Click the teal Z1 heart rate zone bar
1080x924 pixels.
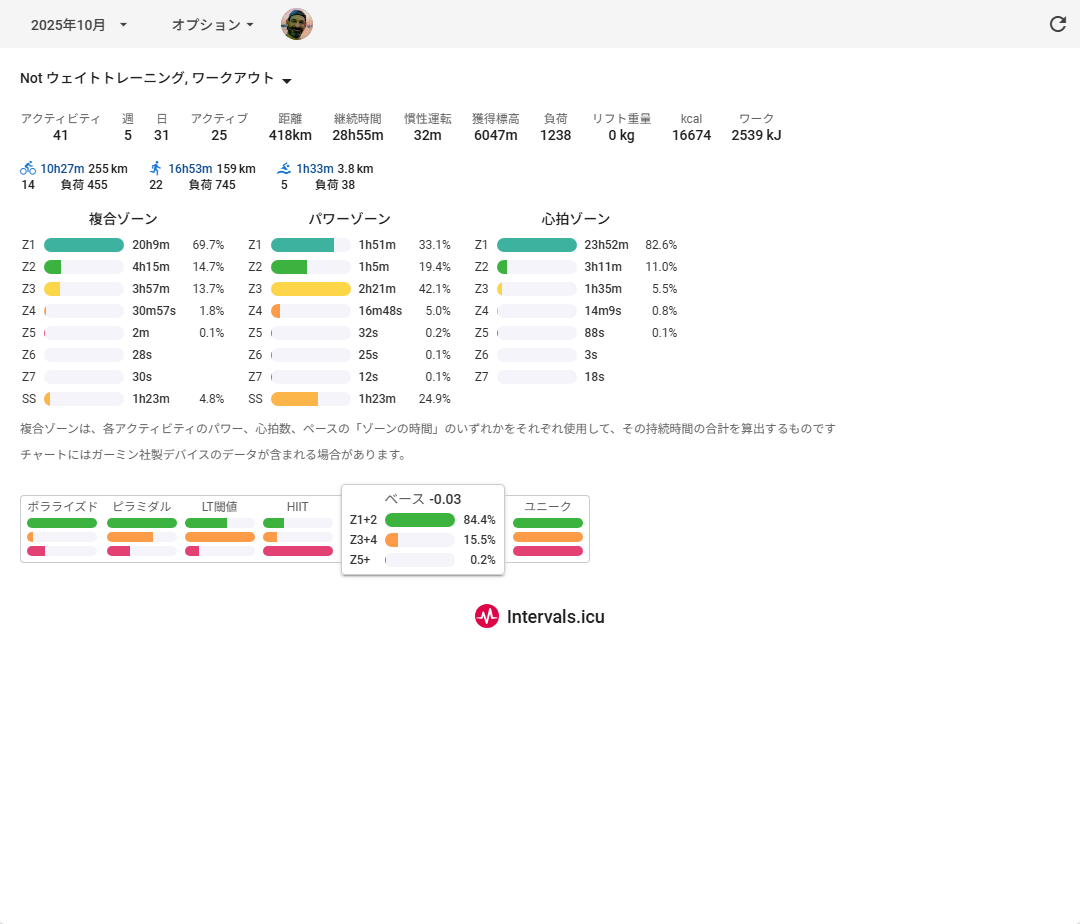[x=537, y=245]
